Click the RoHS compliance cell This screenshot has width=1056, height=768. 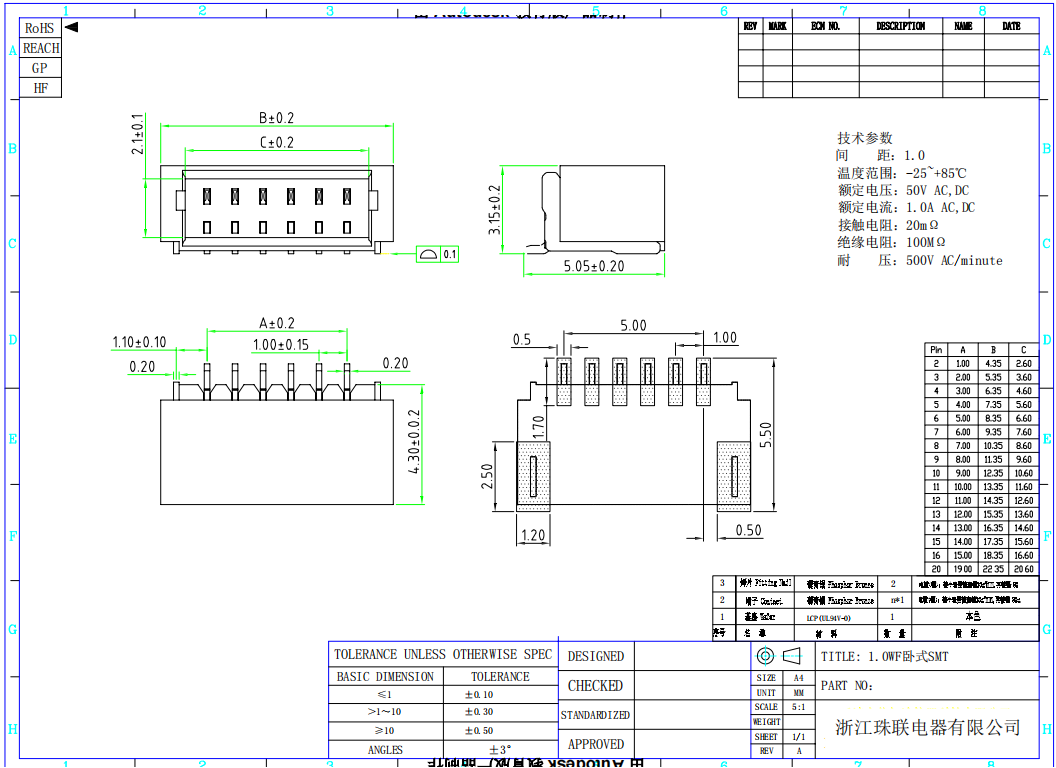point(40,29)
